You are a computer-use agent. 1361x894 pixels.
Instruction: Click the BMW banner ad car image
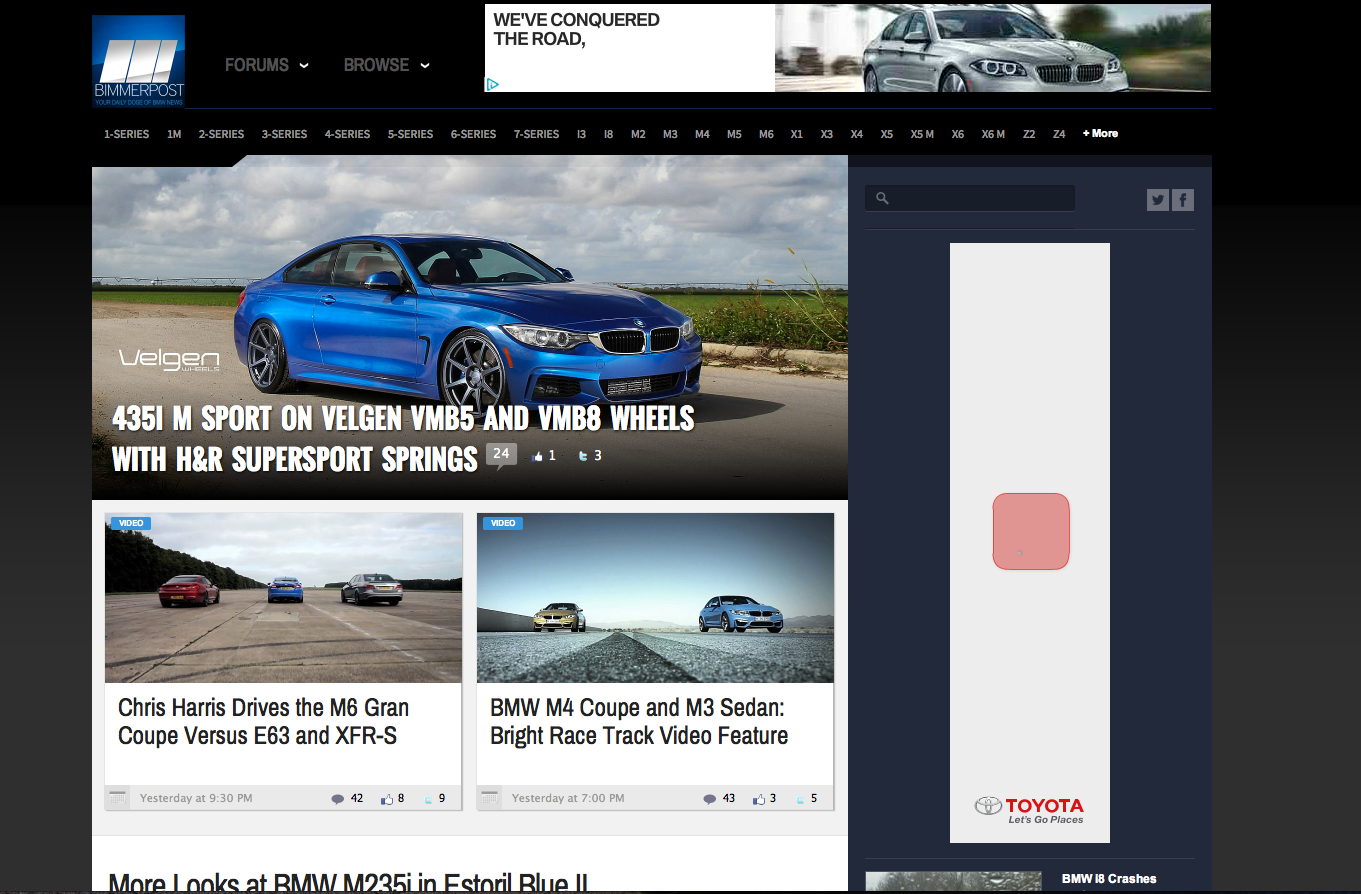[x=993, y=48]
